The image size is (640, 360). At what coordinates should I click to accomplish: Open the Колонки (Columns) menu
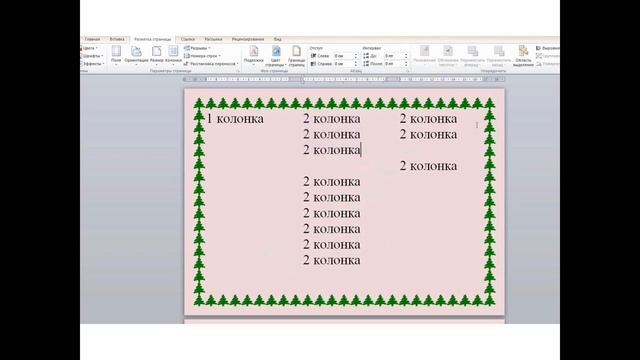coord(173,55)
